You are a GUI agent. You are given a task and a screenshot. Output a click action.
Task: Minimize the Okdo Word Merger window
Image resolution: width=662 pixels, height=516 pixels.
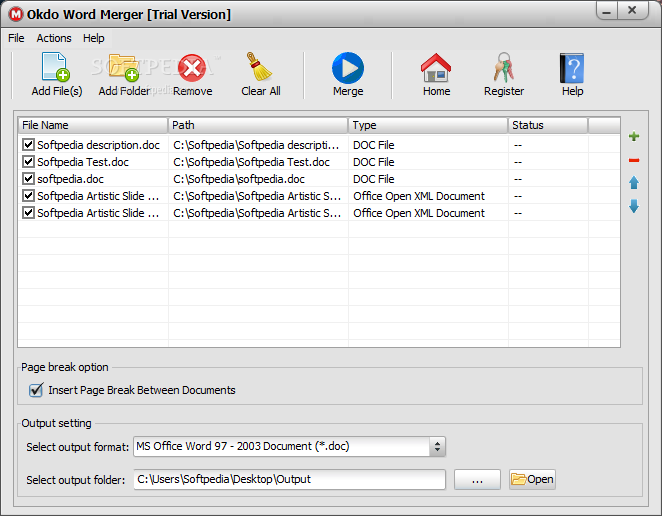[x=607, y=11]
